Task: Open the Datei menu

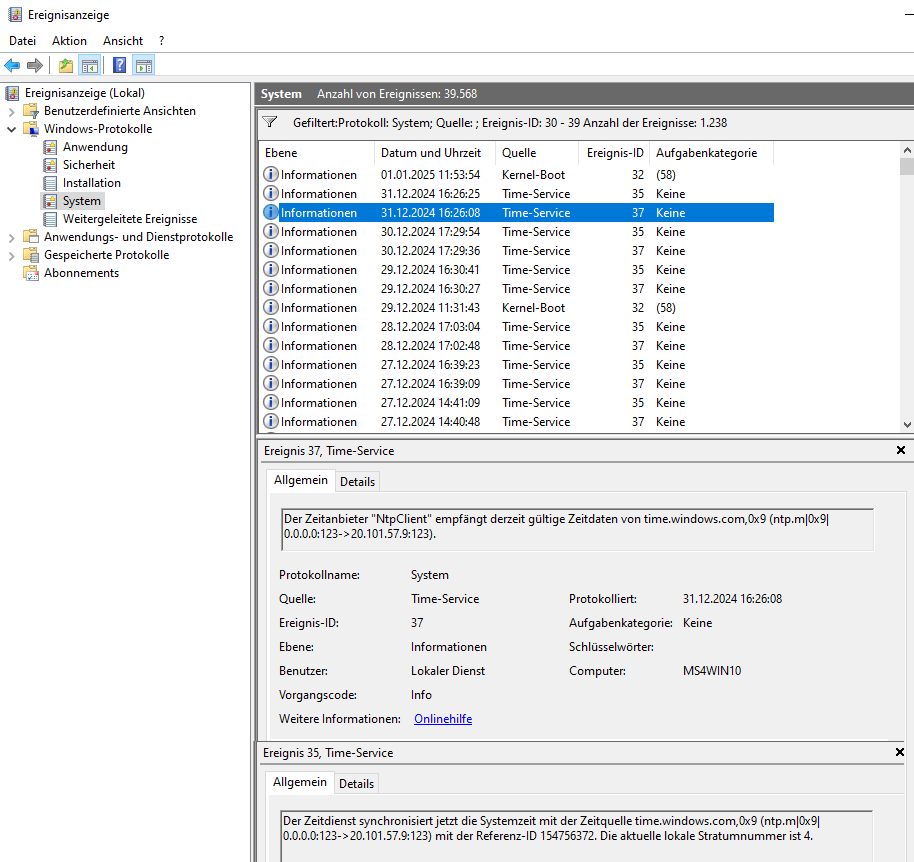Action: point(23,41)
